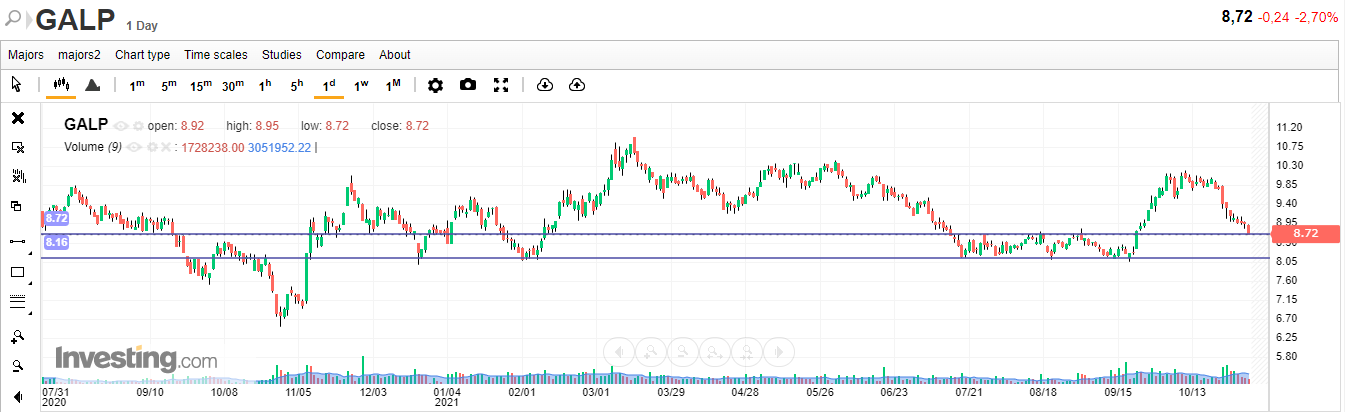Screen dimensions: 1345x412
Task: Open the Compare menu
Action: click(x=340, y=55)
